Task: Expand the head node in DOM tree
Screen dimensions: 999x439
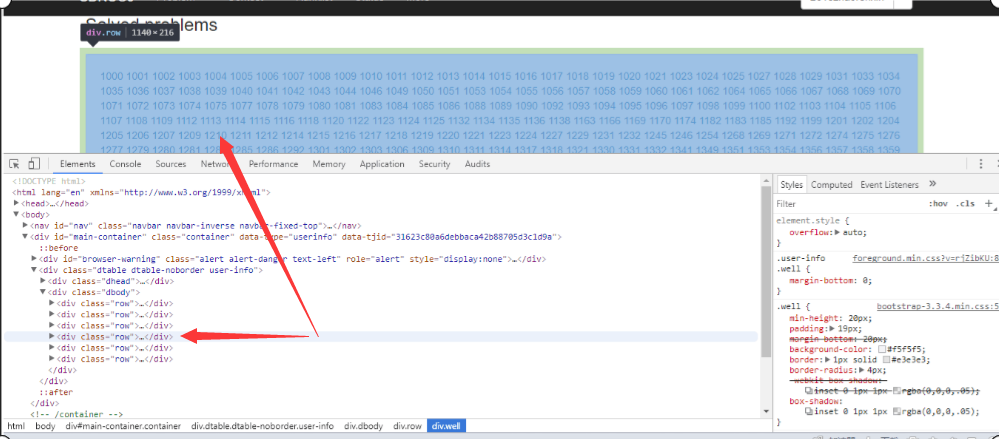Action: pyautogui.click(x=17, y=203)
